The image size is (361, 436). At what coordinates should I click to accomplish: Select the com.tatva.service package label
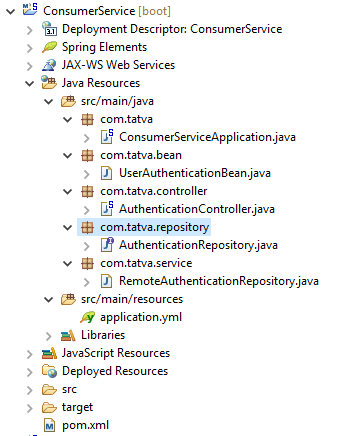point(146,263)
